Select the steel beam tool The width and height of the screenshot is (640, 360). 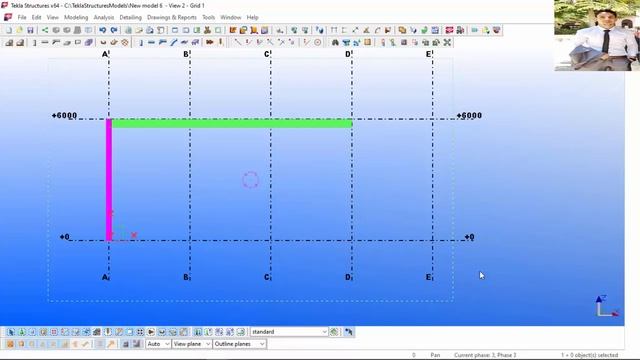[45, 42]
